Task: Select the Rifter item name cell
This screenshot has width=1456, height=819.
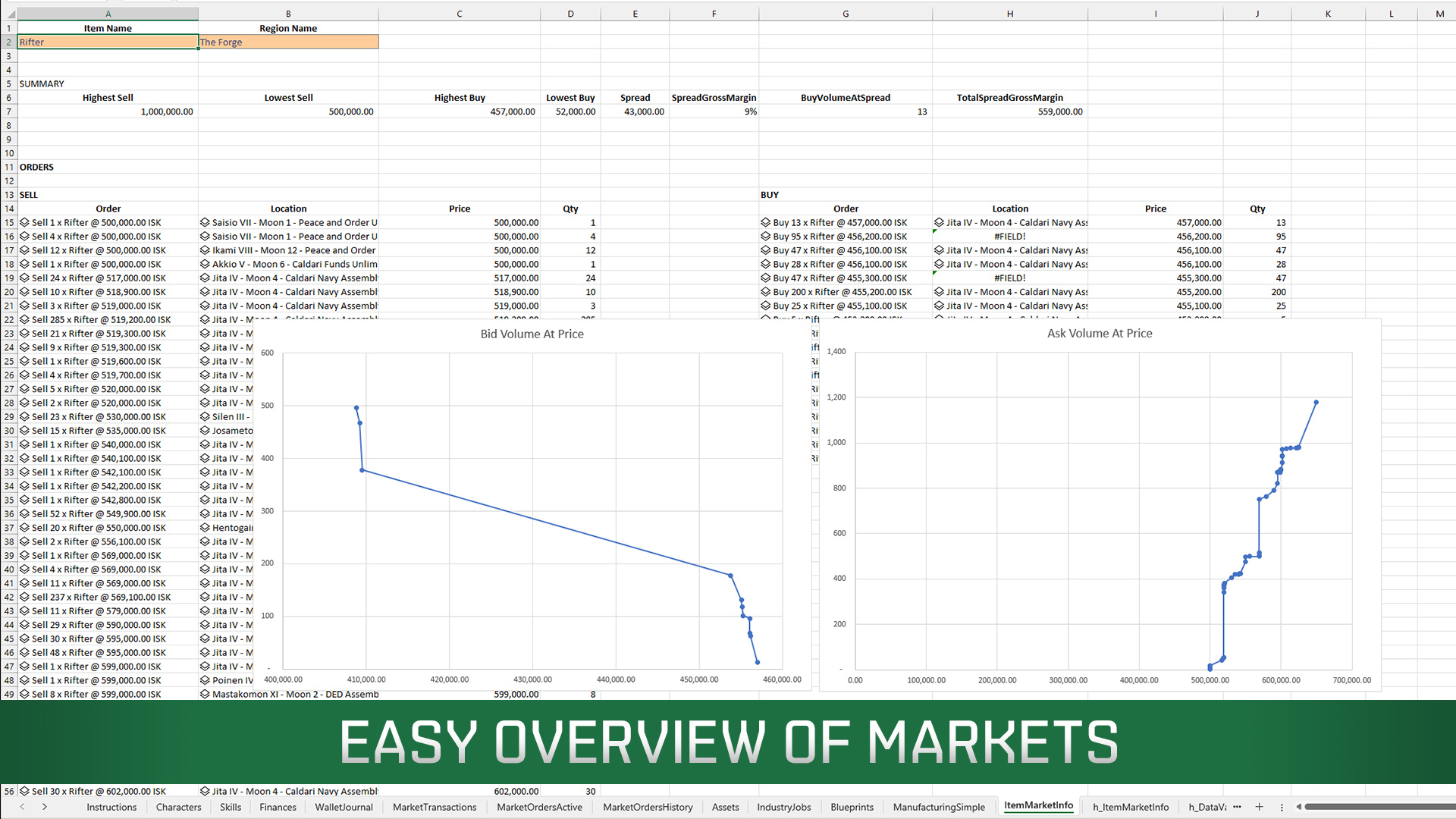Action: point(108,42)
